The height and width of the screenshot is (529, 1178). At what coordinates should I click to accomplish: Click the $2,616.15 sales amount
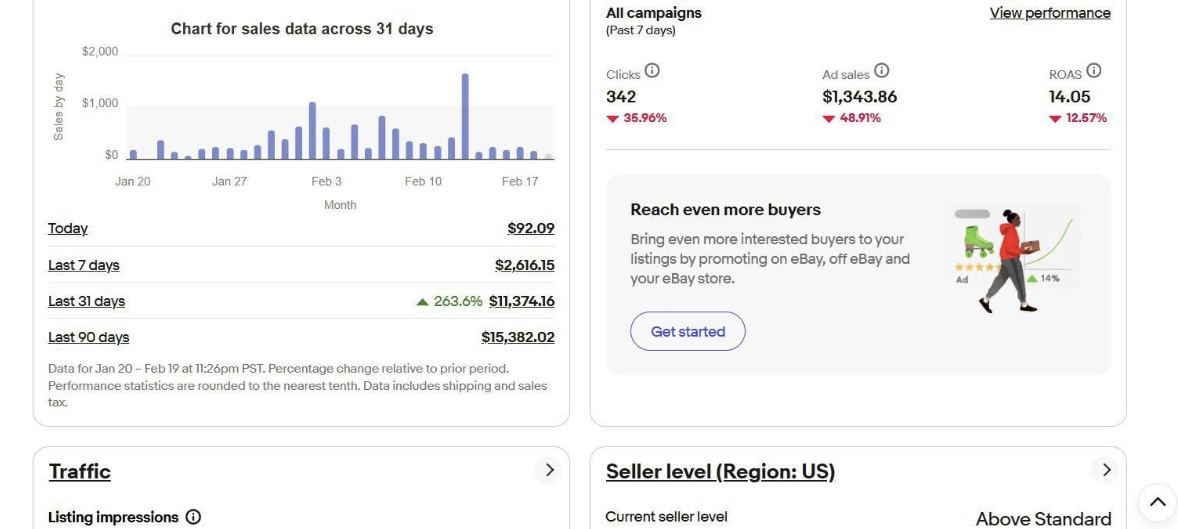click(524, 265)
